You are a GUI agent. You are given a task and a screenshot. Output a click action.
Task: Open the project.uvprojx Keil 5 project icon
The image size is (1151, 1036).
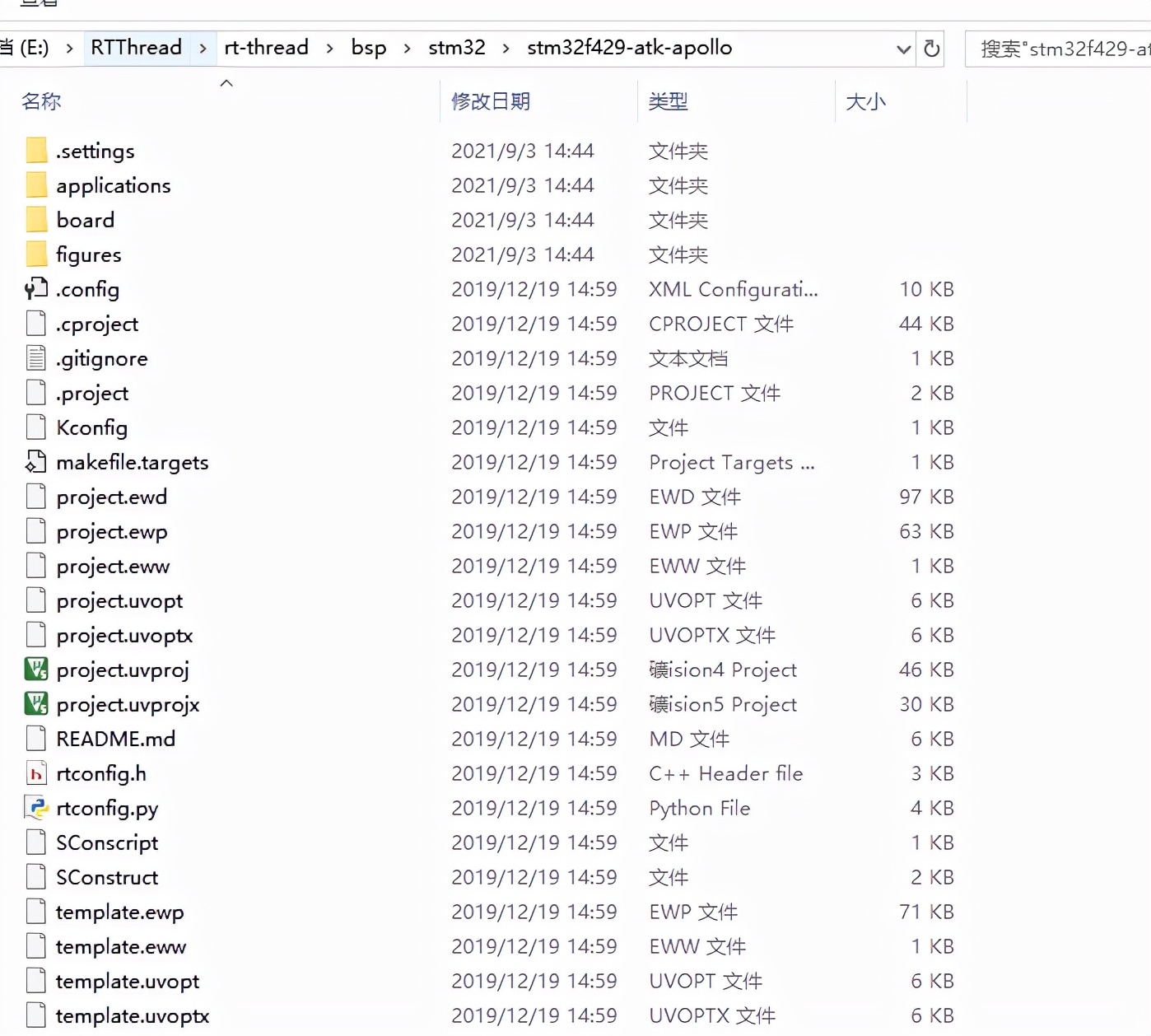pyautogui.click(x=35, y=704)
